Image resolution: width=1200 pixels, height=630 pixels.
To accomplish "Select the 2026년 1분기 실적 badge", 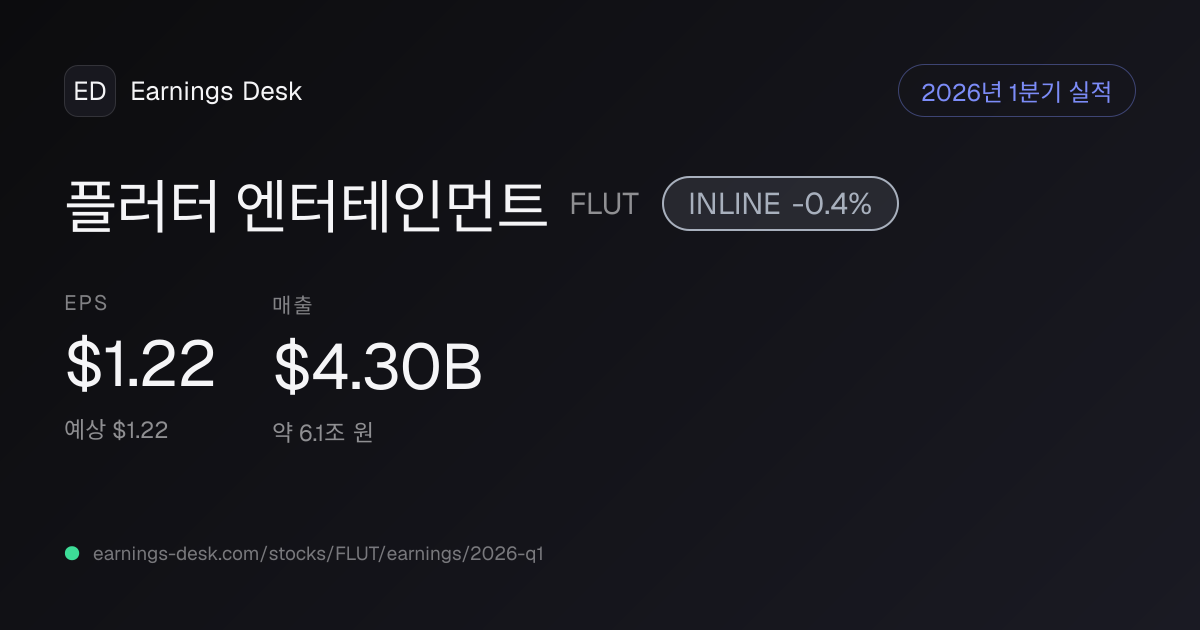I will (1017, 91).
